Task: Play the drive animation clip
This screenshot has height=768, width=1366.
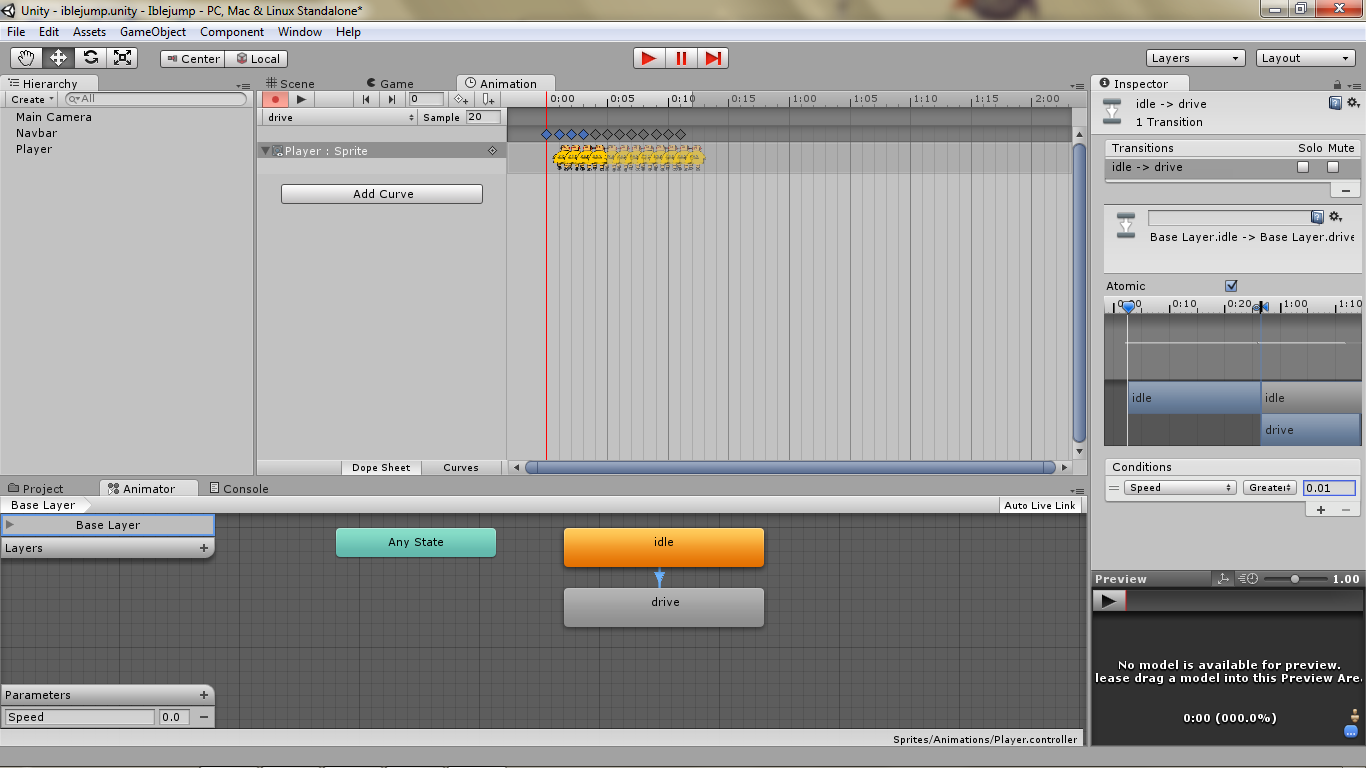Action: pyautogui.click(x=301, y=99)
